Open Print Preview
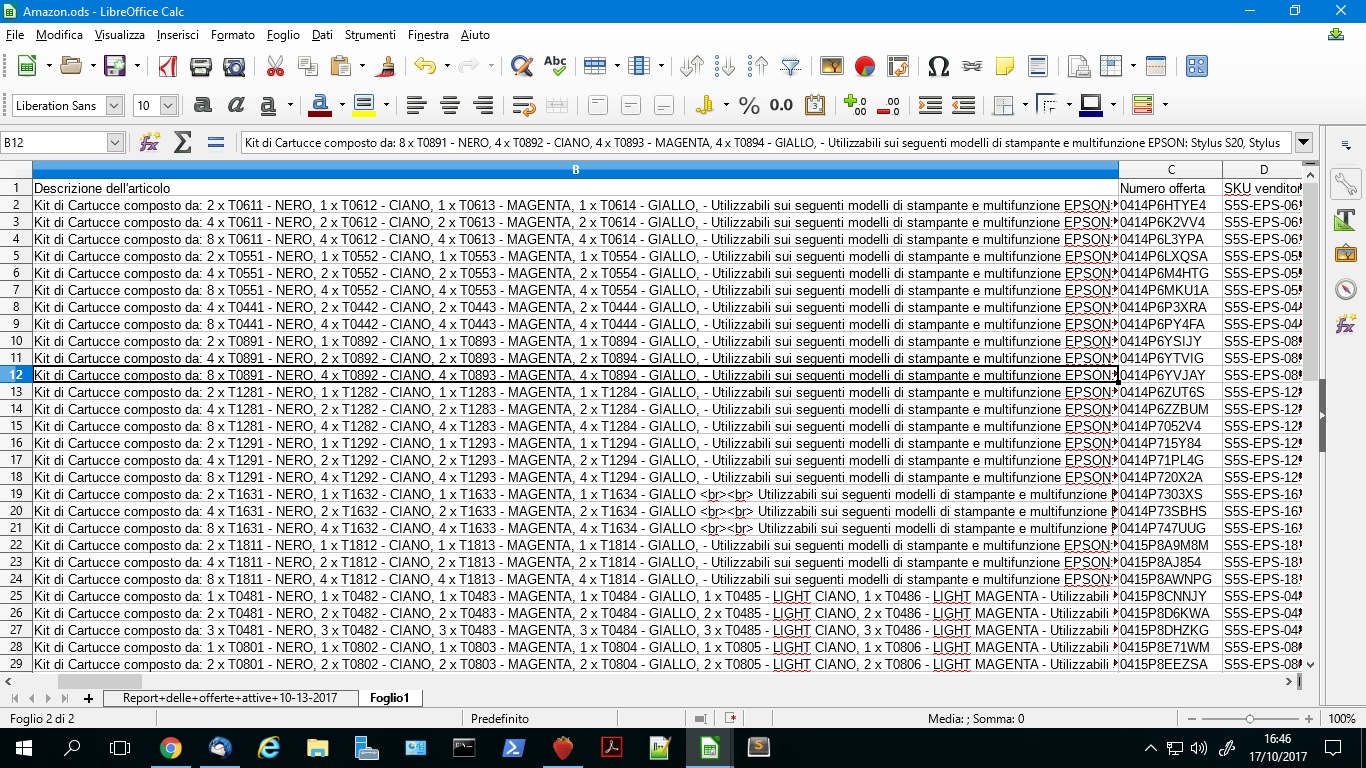 point(234,66)
